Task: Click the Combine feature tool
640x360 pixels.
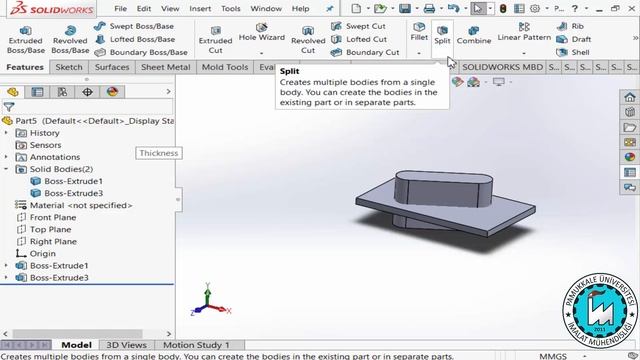Action: [x=474, y=35]
